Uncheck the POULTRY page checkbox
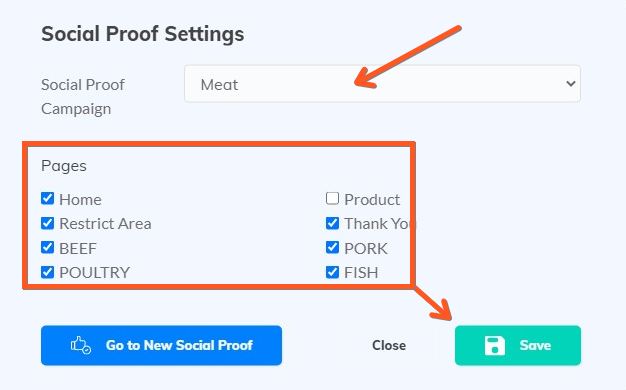Viewport: 626px width, 390px height. click(48, 272)
